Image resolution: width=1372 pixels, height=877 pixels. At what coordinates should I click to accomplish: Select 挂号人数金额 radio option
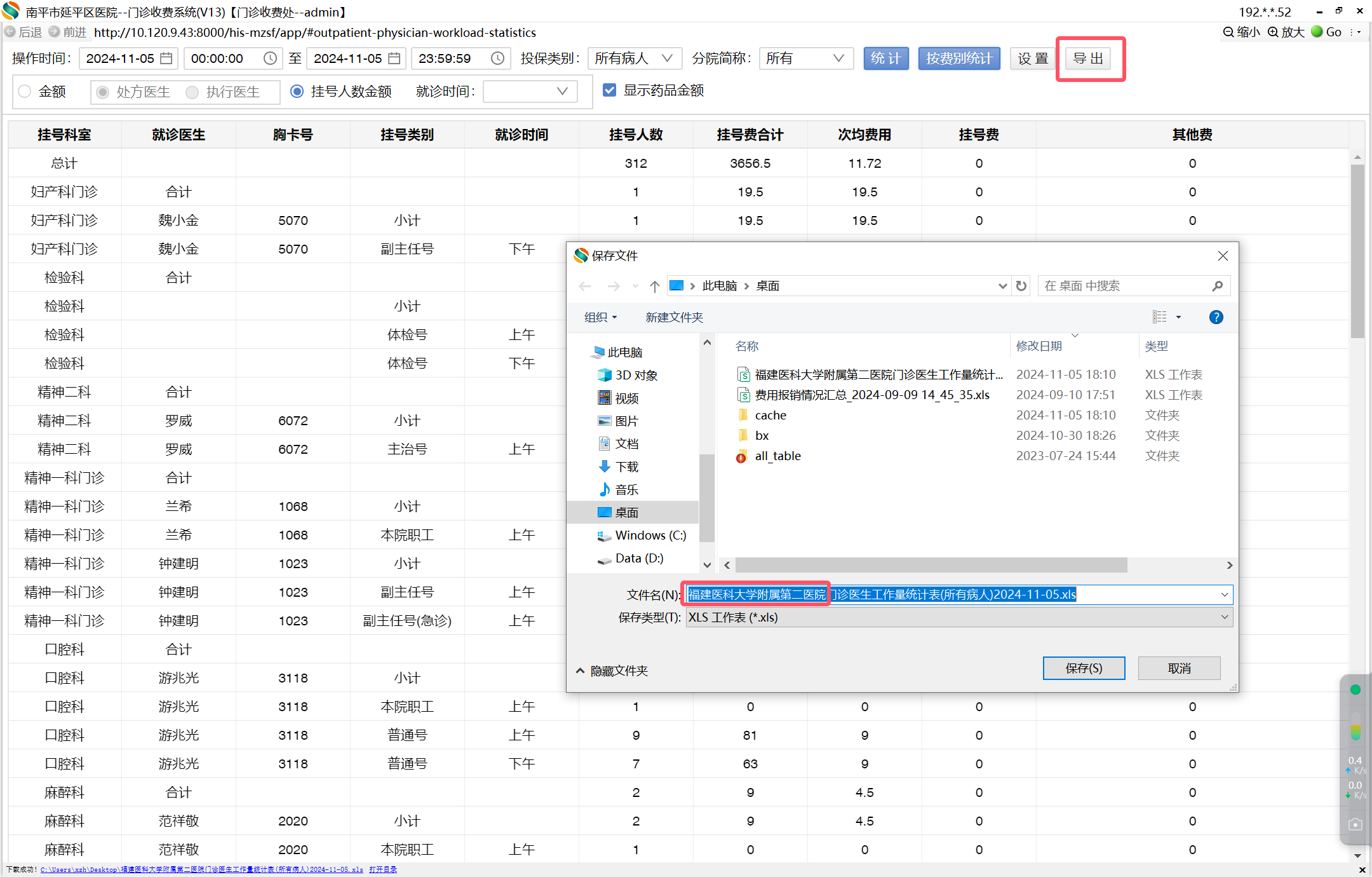coord(297,92)
